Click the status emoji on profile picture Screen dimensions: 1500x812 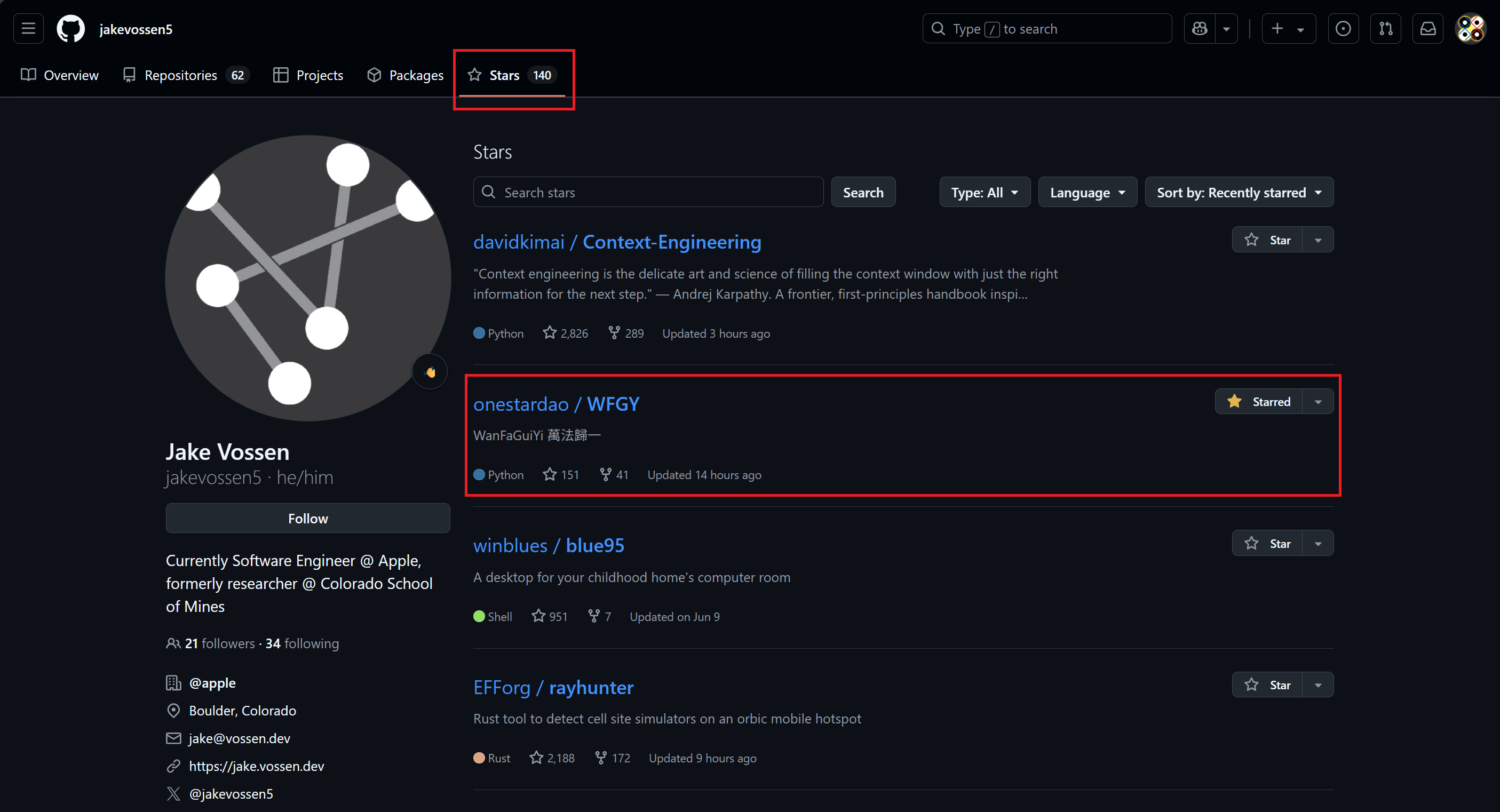(430, 371)
